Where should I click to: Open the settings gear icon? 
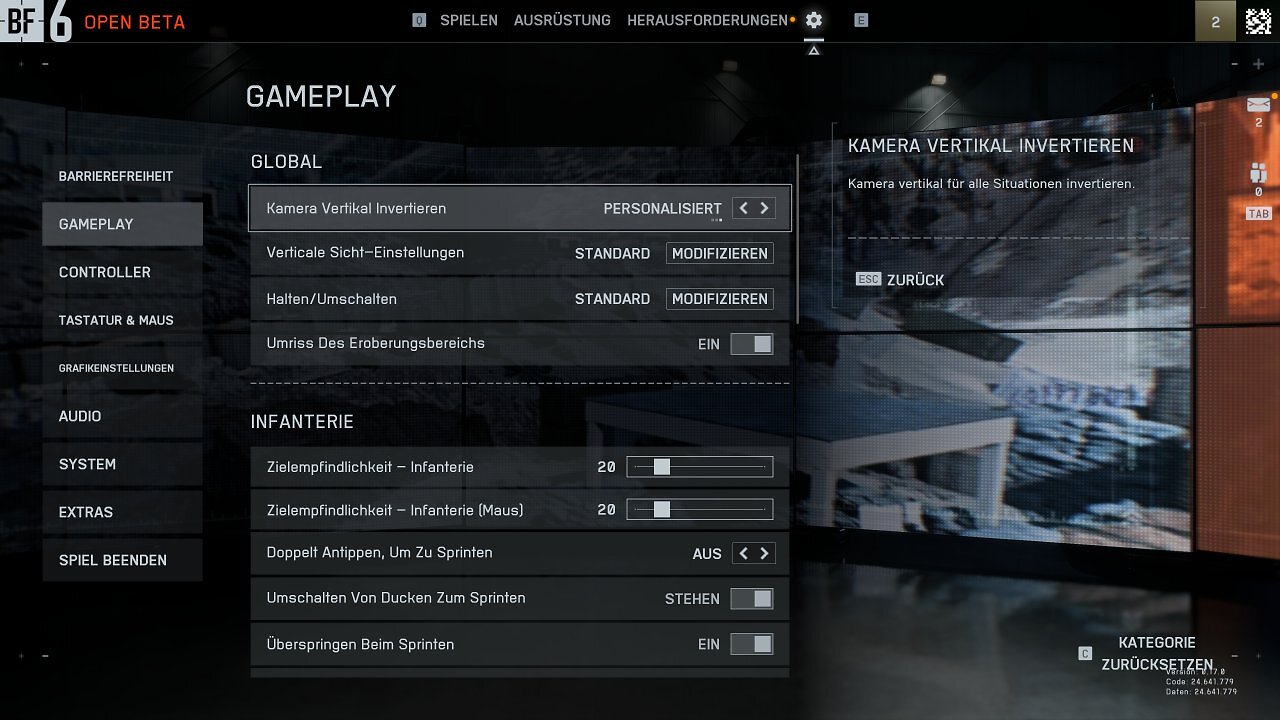[814, 20]
